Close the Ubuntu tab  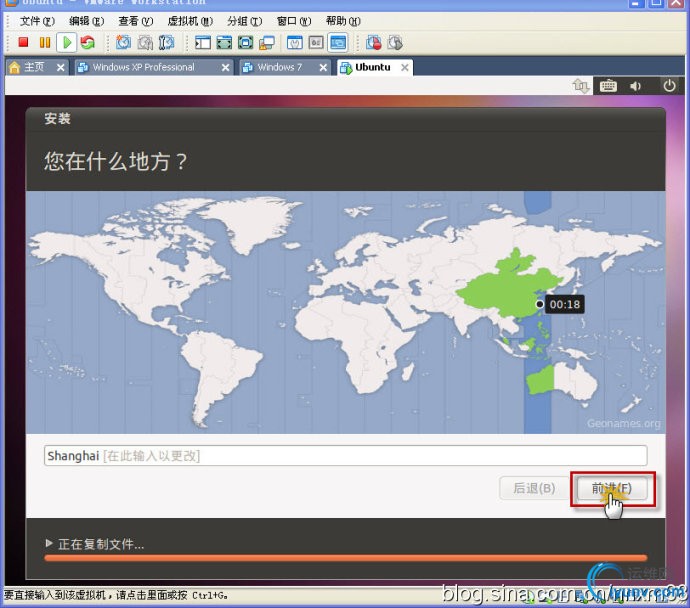(405, 68)
